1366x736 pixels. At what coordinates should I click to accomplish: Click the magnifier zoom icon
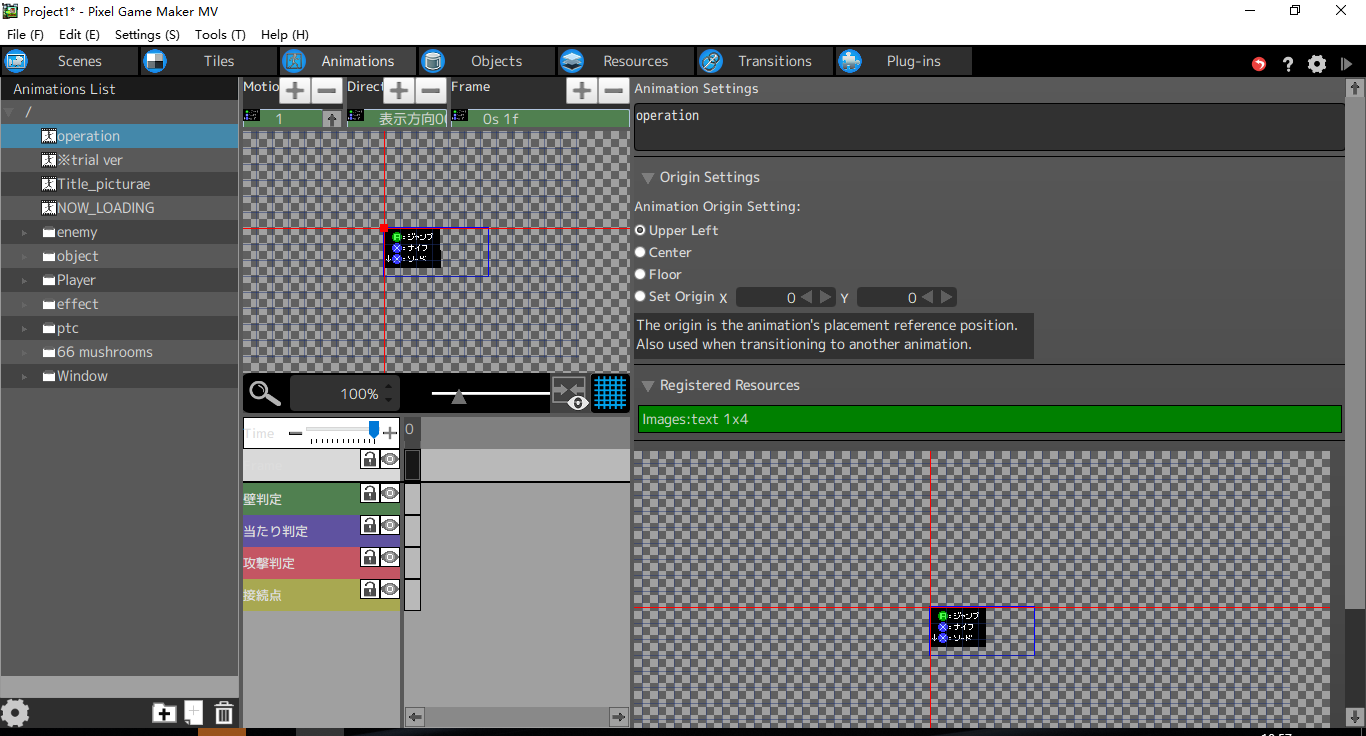click(265, 393)
